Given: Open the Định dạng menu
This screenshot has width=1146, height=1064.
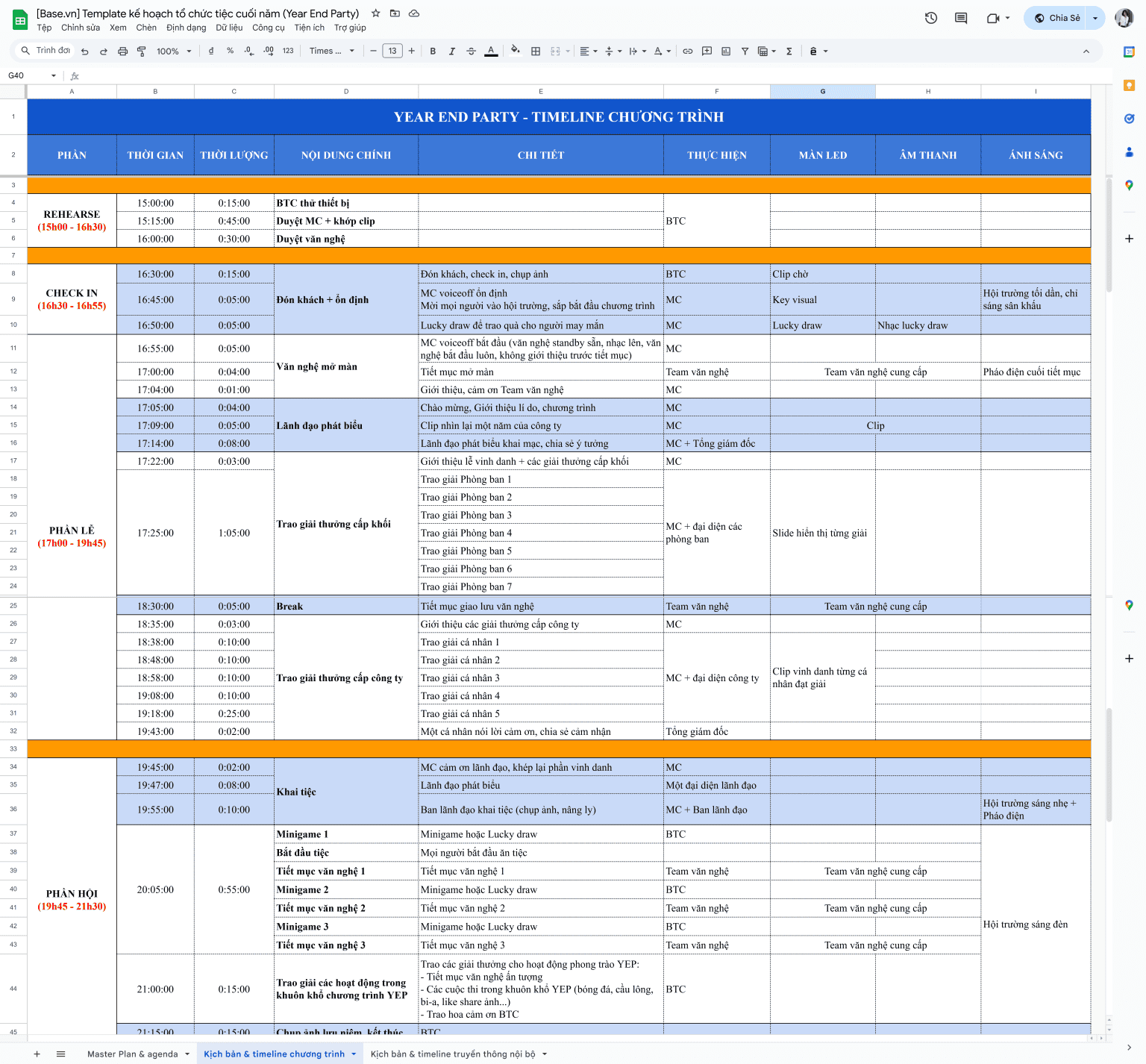Looking at the screenshot, I should point(186,28).
